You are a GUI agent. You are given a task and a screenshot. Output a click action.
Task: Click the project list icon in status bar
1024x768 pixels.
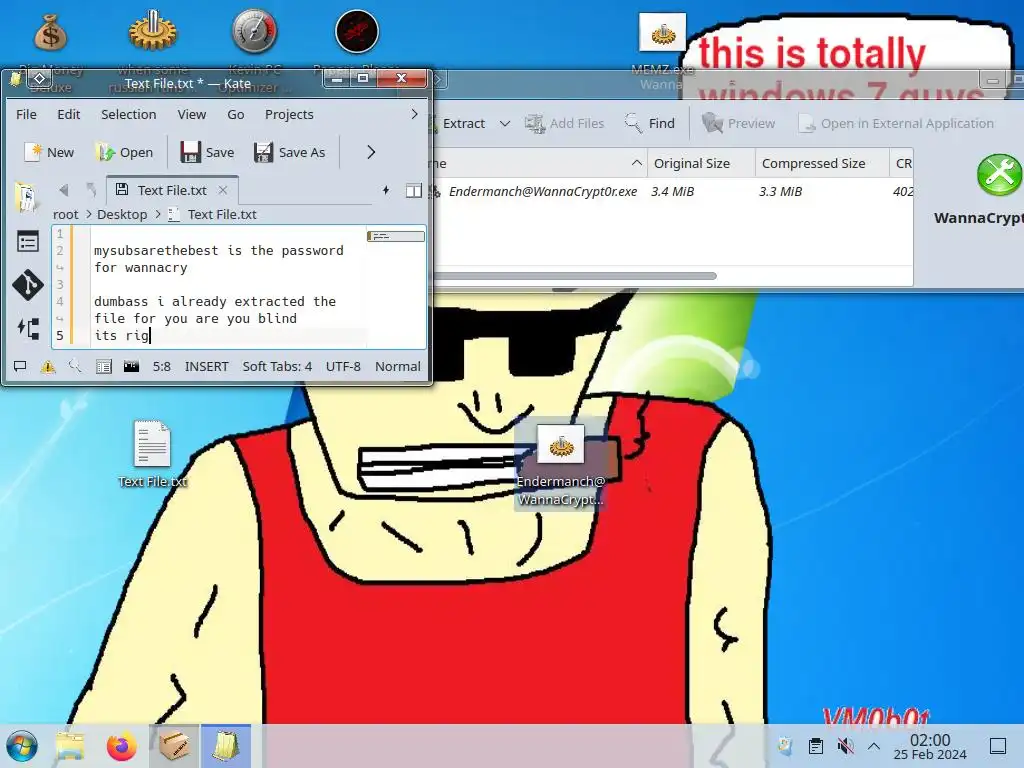pos(103,366)
